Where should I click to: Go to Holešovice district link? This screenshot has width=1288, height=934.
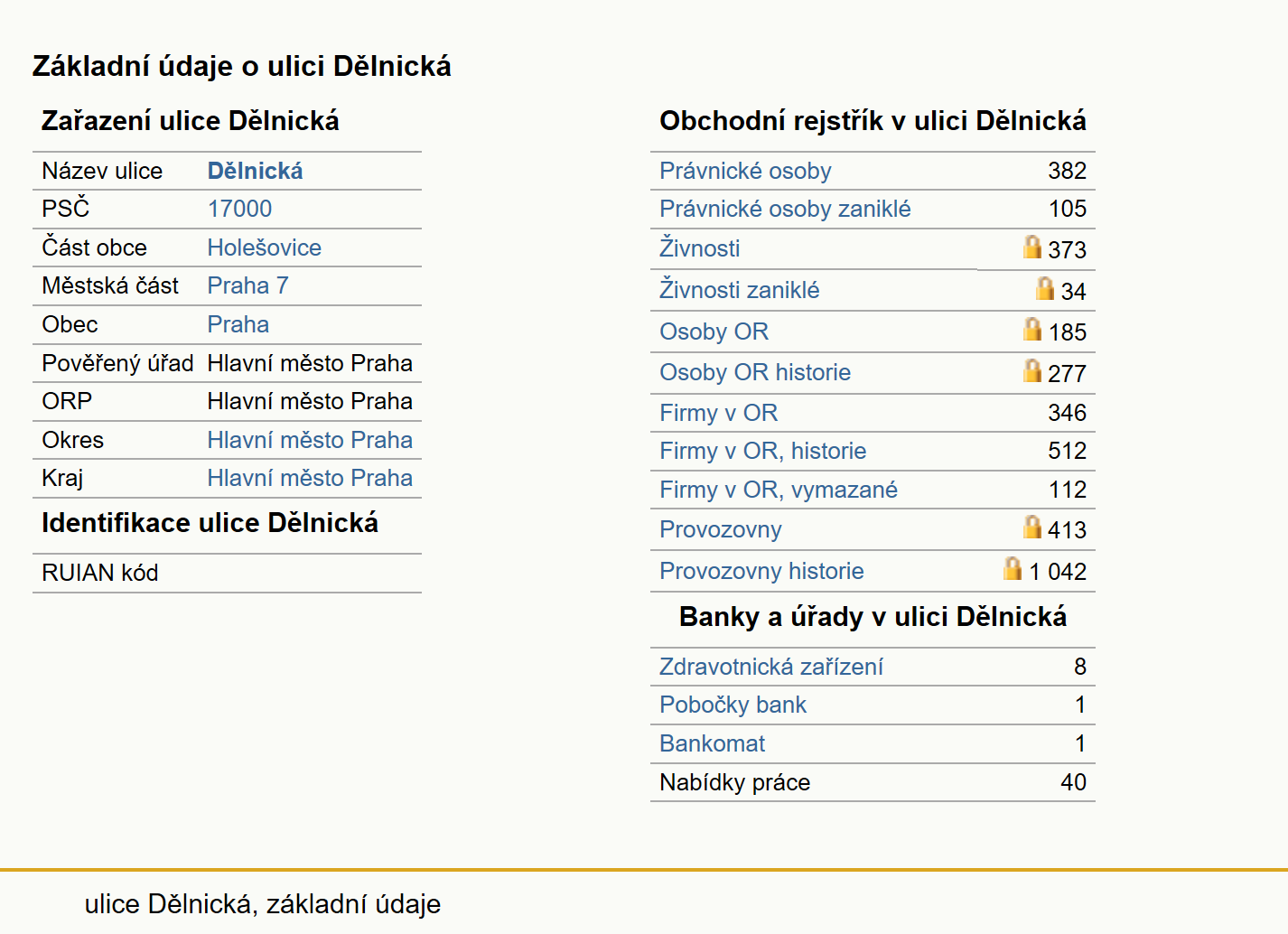264,248
